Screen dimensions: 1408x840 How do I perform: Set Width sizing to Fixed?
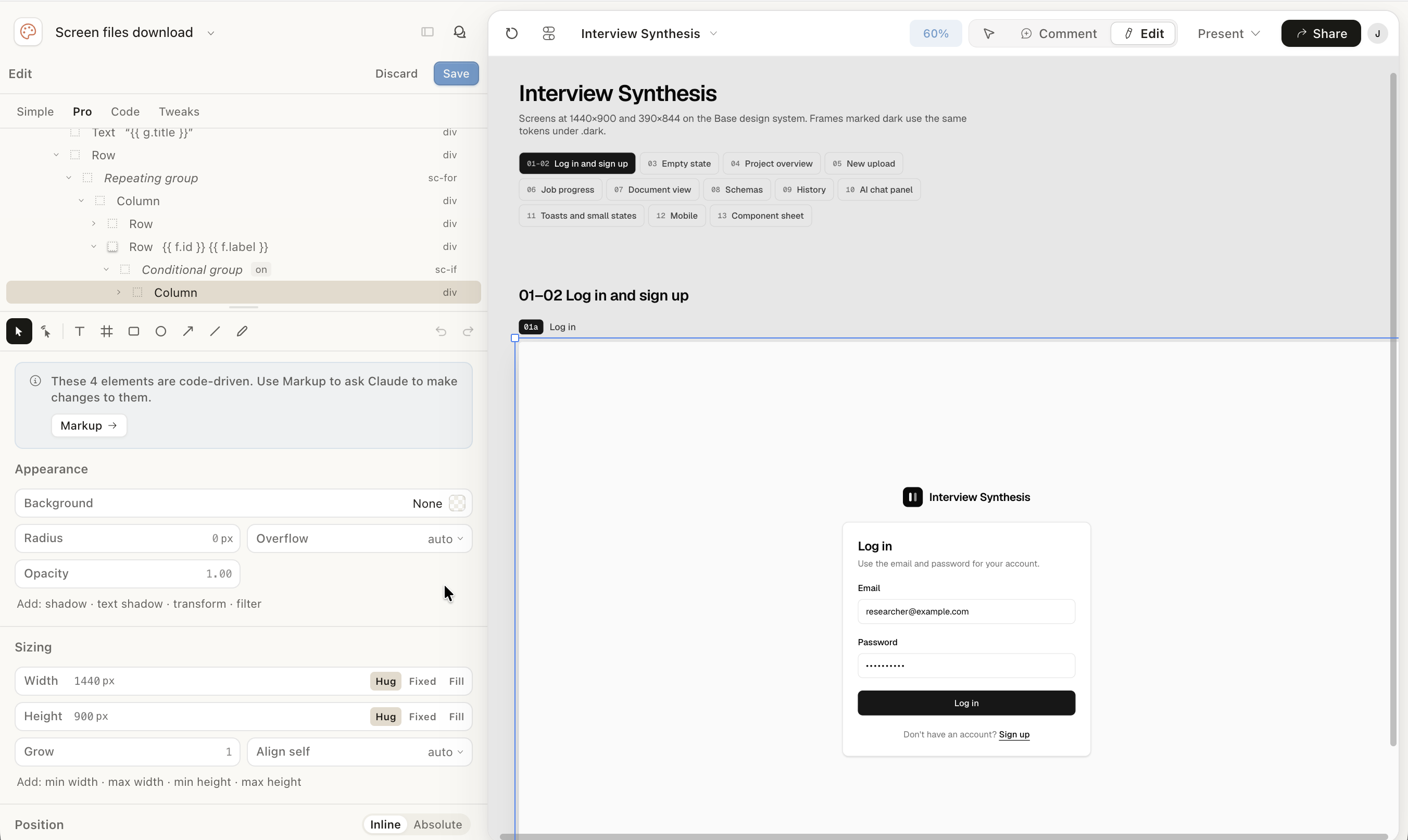(x=422, y=681)
